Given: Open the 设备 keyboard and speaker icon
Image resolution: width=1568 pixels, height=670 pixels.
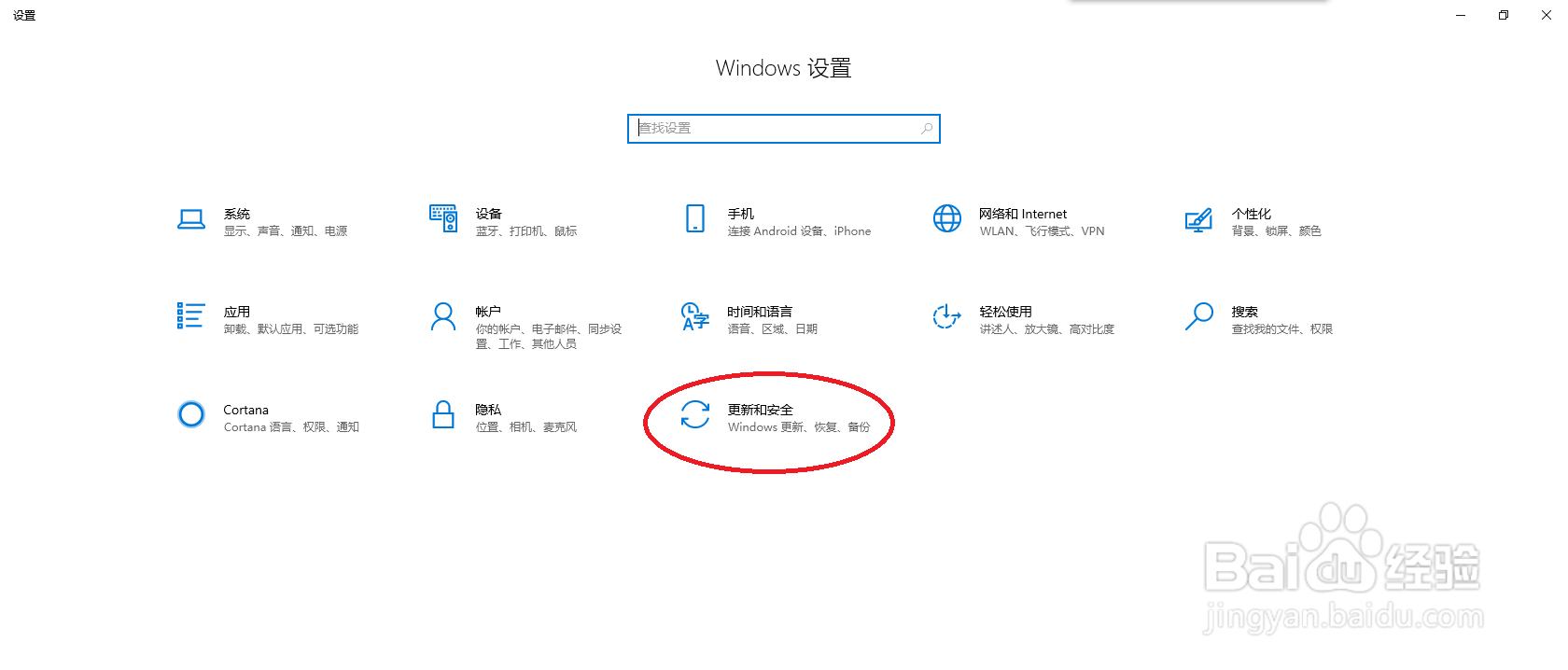Looking at the screenshot, I should [443, 218].
